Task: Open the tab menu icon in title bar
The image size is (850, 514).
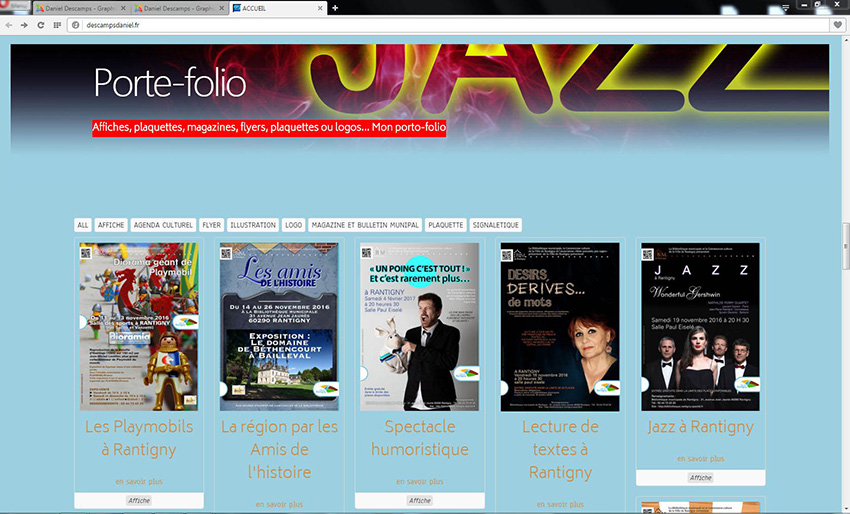Action: (x=785, y=8)
